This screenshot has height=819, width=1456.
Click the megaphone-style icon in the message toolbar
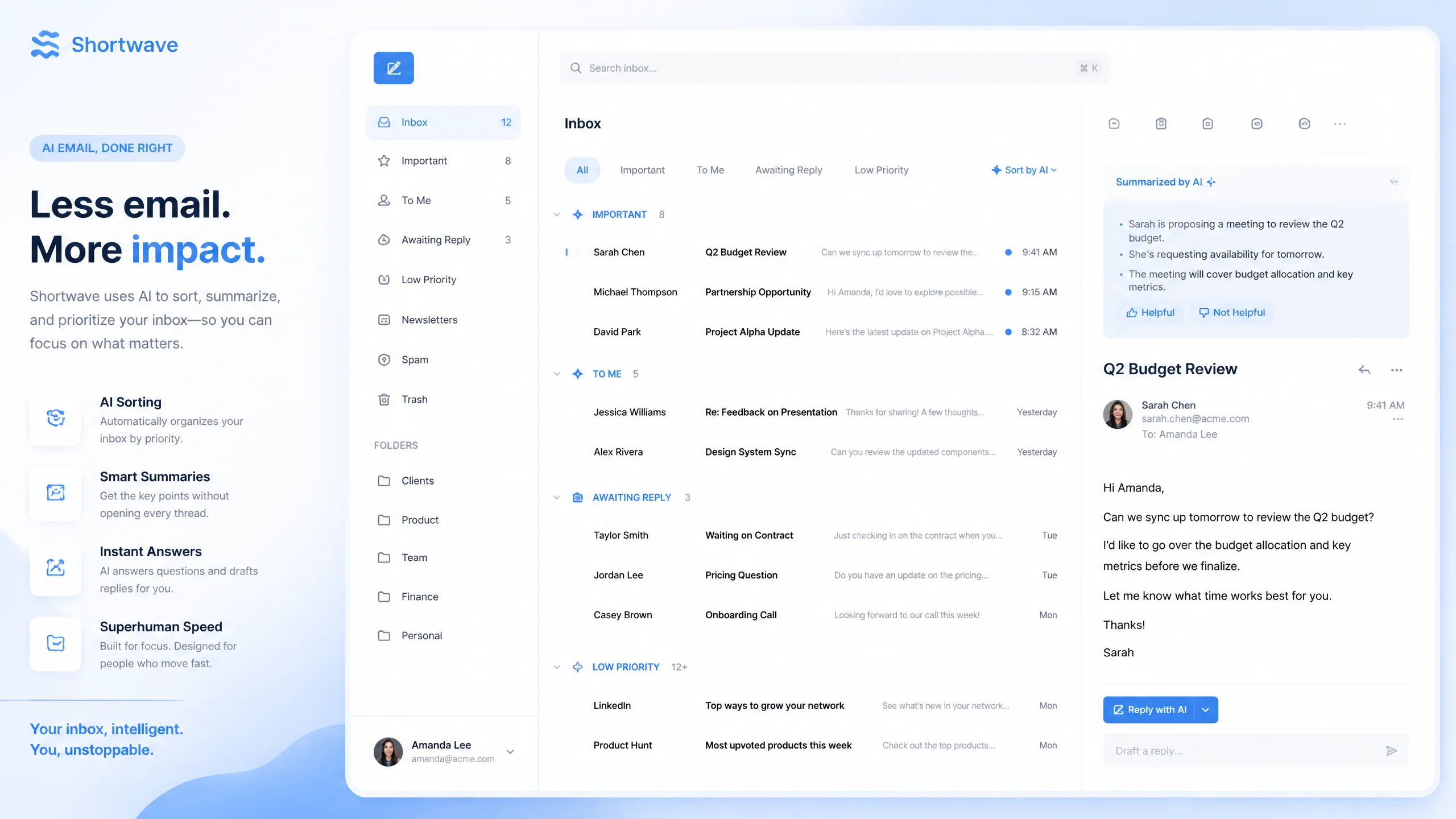(1304, 123)
